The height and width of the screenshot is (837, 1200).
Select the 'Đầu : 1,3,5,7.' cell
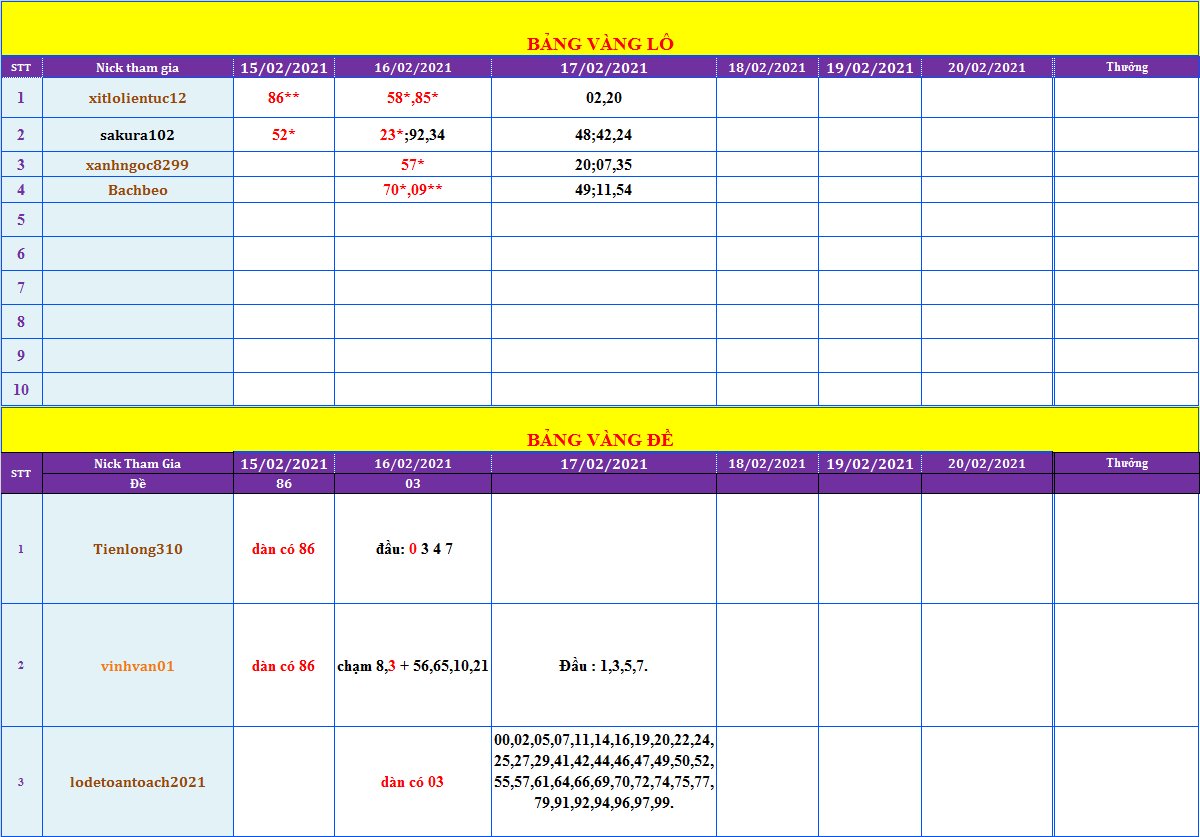603,666
